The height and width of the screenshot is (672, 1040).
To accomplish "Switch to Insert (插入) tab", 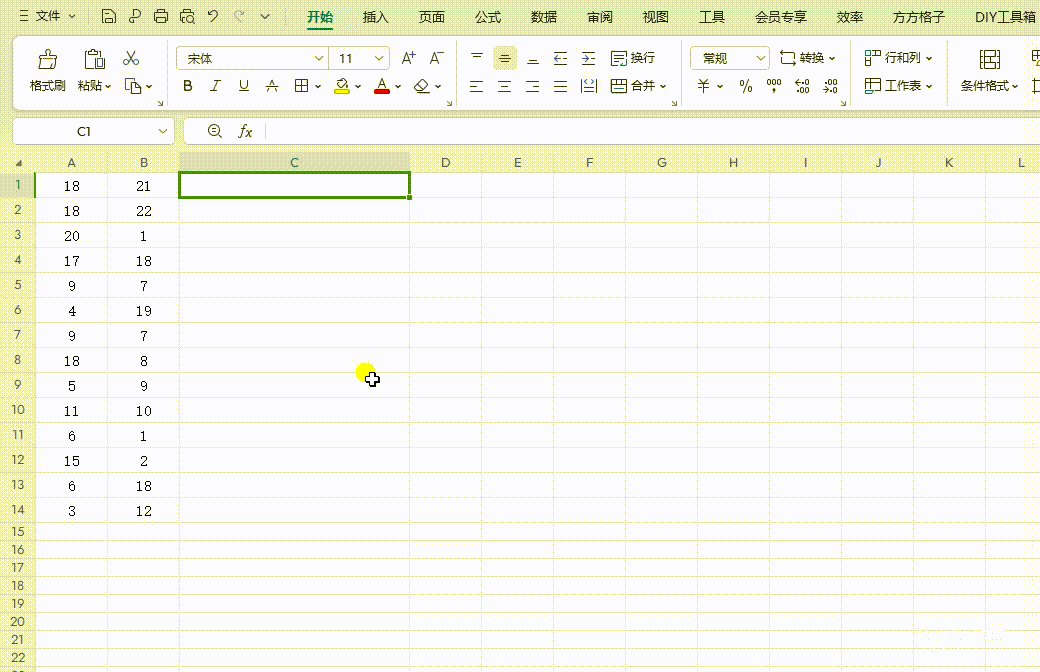I will coord(375,17).
